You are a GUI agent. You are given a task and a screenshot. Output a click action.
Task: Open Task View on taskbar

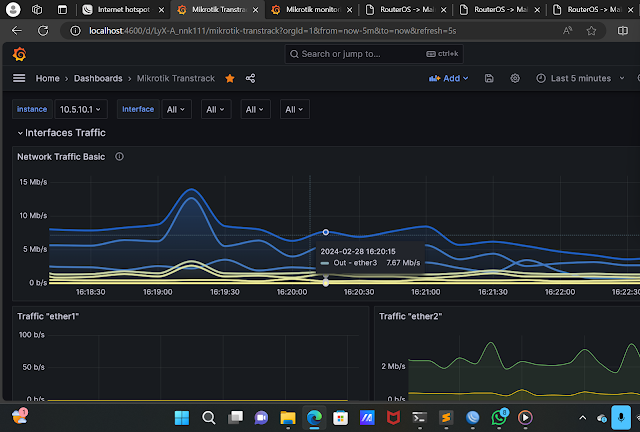pos(235,417)
